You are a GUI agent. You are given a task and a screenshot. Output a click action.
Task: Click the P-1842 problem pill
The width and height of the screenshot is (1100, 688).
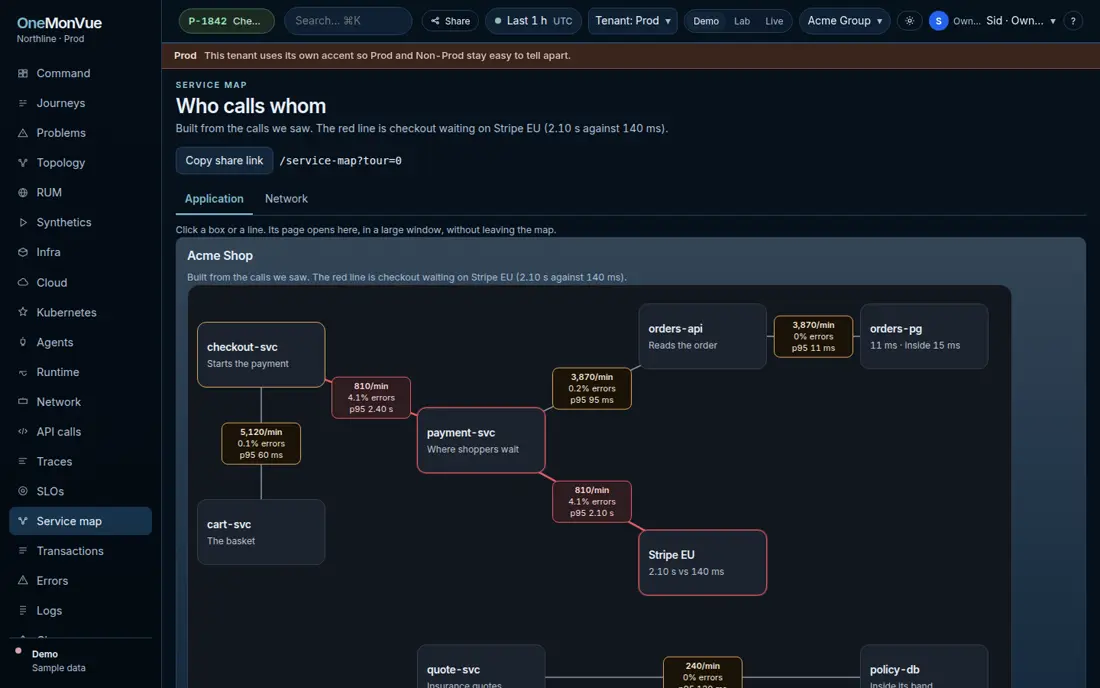point(226,21)
